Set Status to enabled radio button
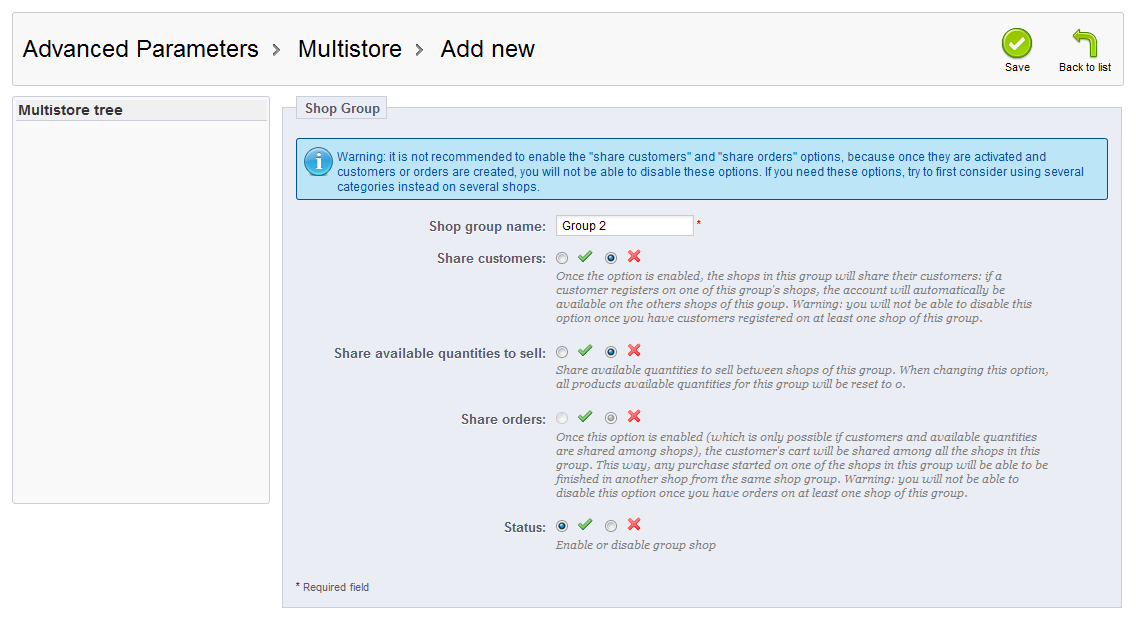Image resolution: width=1136 pixels, height=625 pixels. click(x=562, y=526)
